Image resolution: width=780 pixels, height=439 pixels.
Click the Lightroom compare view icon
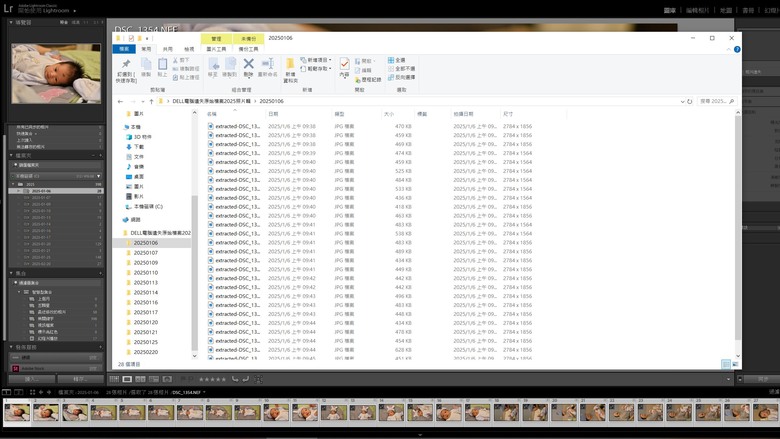141,379
